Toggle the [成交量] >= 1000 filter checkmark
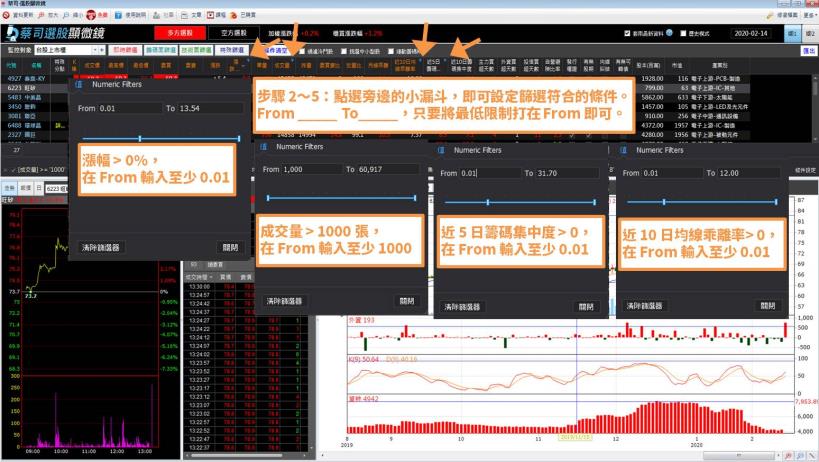819x462 pixels. [x=13, y=170]
